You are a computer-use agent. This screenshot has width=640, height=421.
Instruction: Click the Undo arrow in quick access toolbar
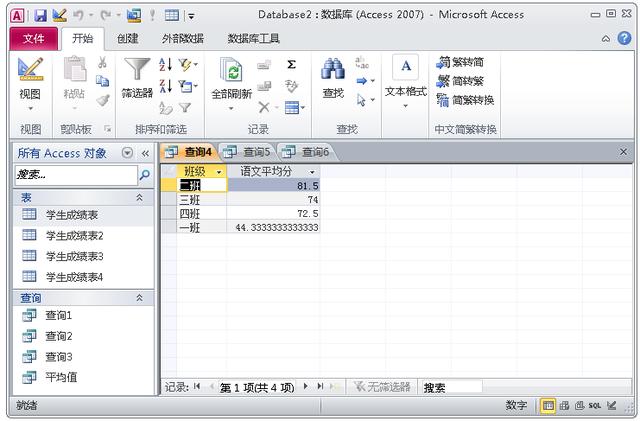pyautogui.click(x=78, y=16)
